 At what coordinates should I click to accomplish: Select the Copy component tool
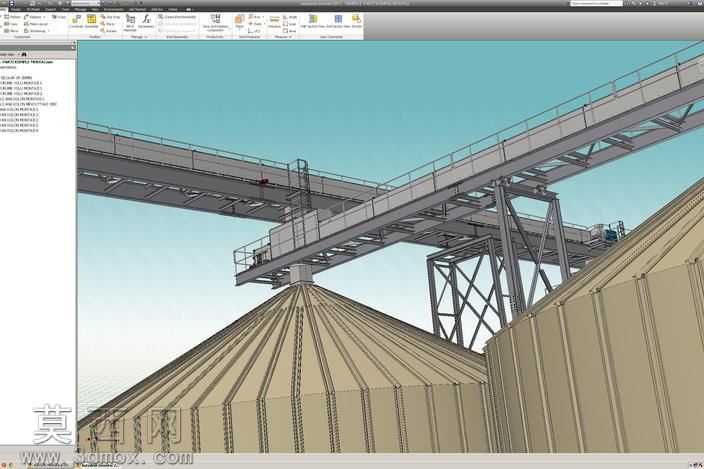coord(12,24)
